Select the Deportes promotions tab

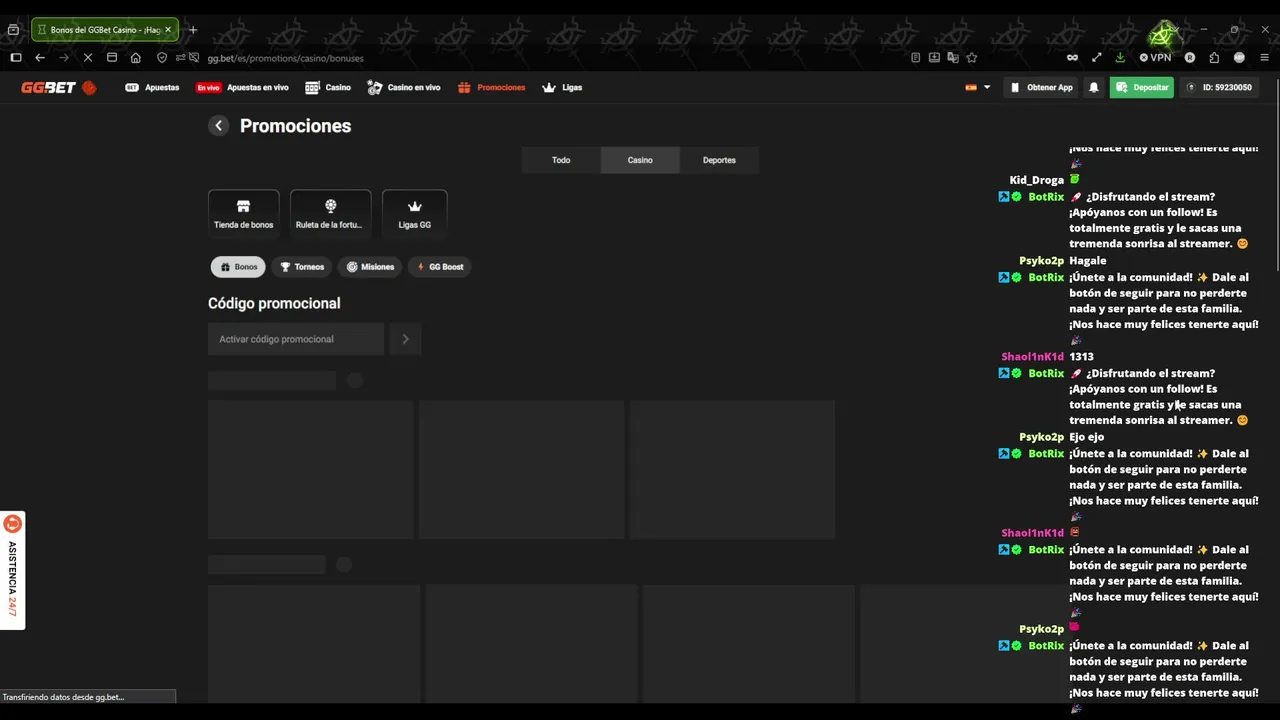(x=719, y=160)
